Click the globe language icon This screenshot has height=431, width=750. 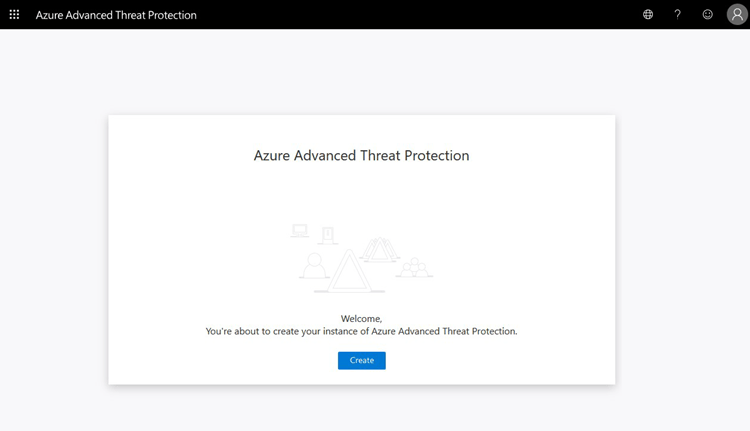tap(648, 15)
